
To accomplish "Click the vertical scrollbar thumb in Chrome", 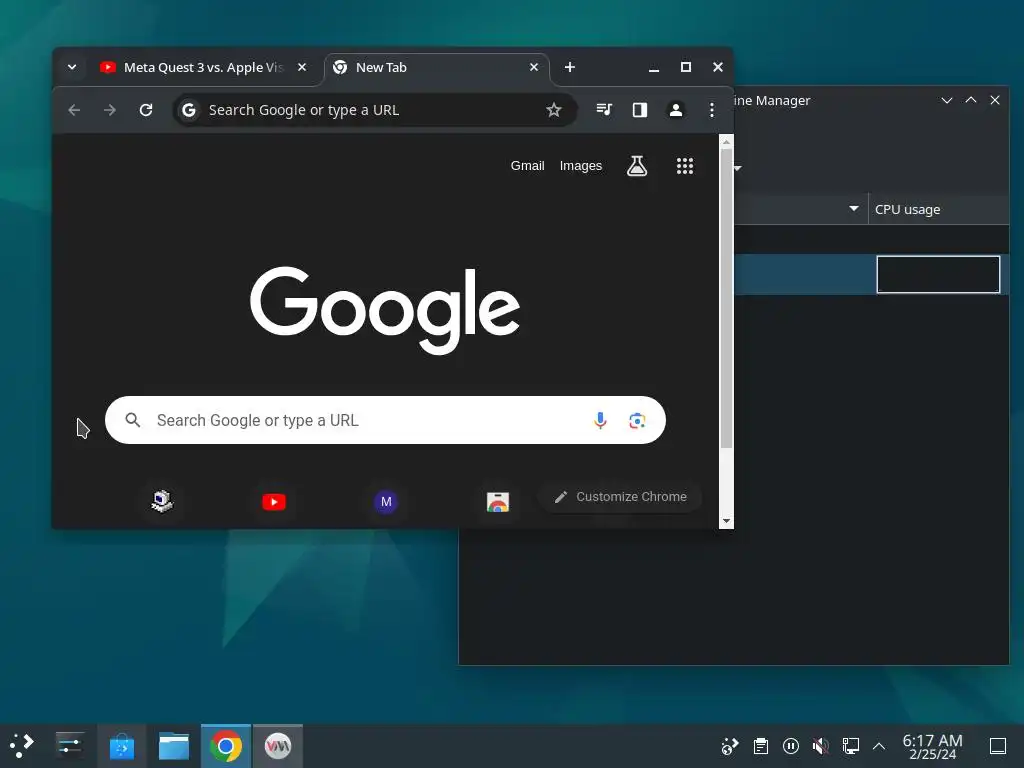I will click(x=726, y=298).
